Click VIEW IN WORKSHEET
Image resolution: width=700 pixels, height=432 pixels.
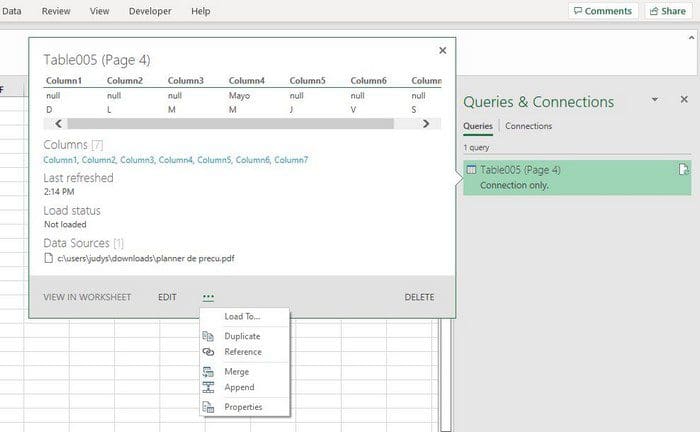87,297
